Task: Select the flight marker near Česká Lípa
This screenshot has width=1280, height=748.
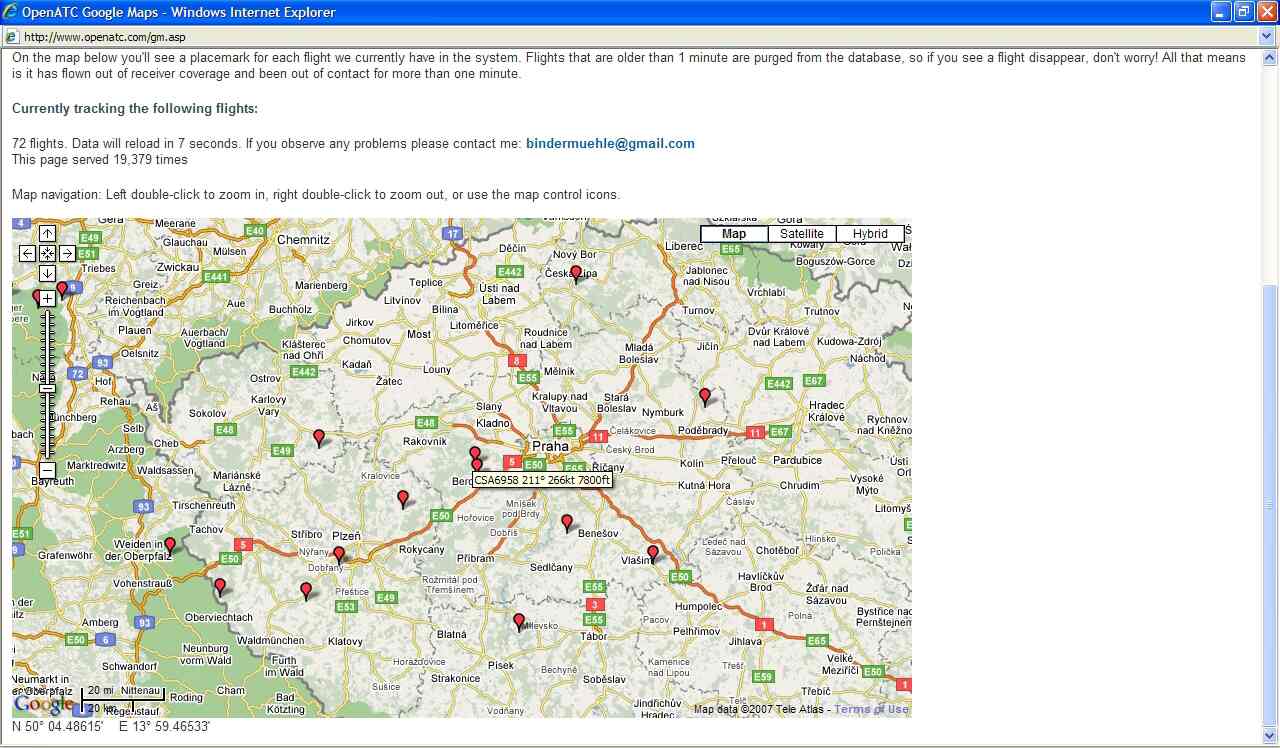Action: (x=576, y=272)
